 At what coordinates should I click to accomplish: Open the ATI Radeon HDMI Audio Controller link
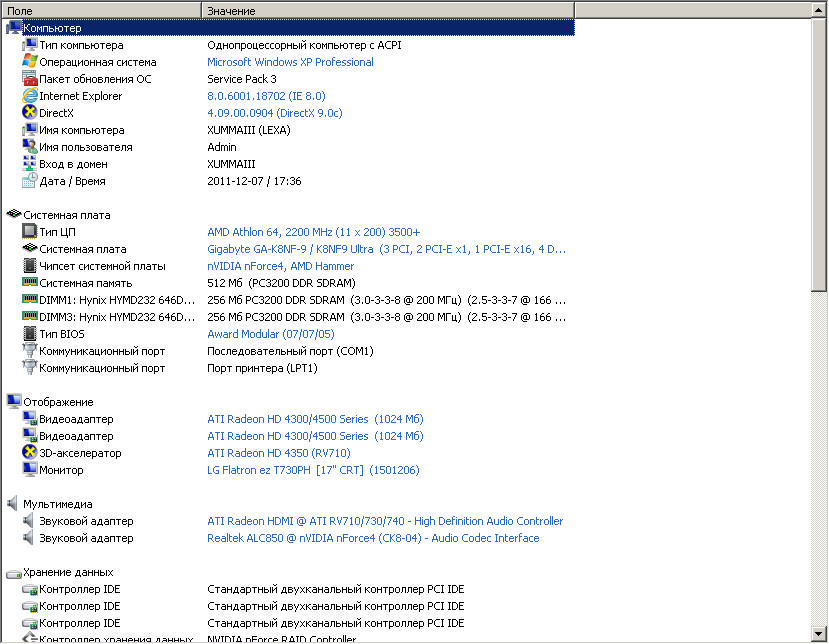pos(385,521)
